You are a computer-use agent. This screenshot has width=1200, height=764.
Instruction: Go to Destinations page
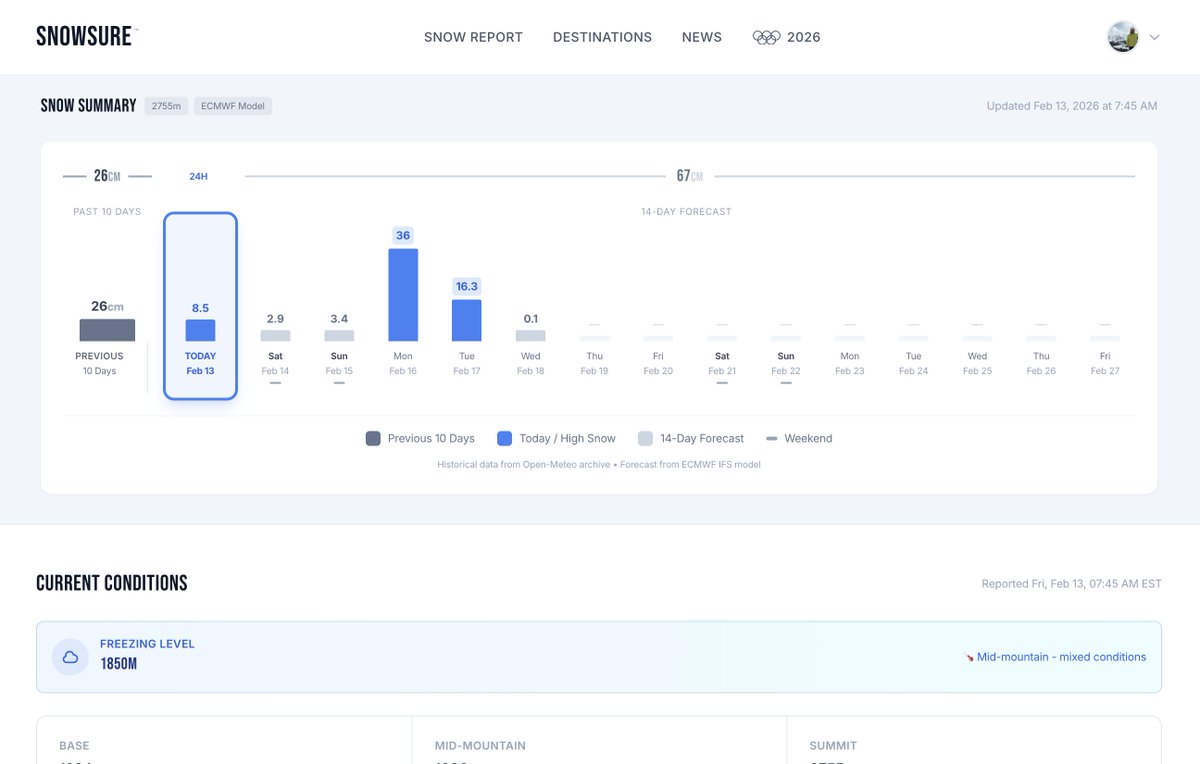(x=602, y=37)
